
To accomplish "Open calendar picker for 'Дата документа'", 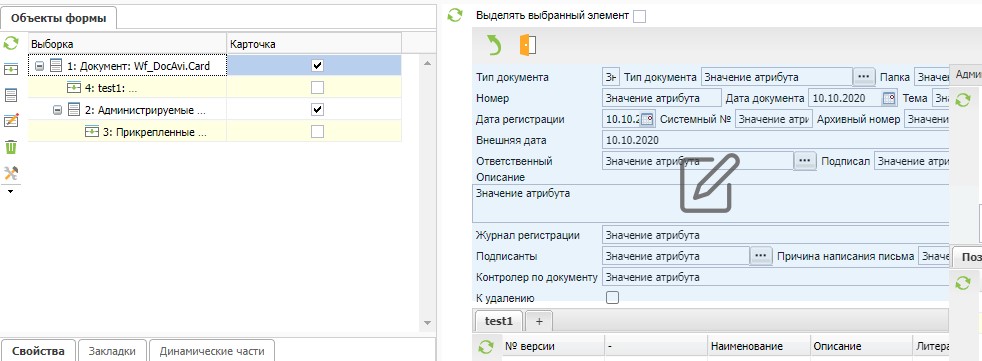I will pos(889,98).
